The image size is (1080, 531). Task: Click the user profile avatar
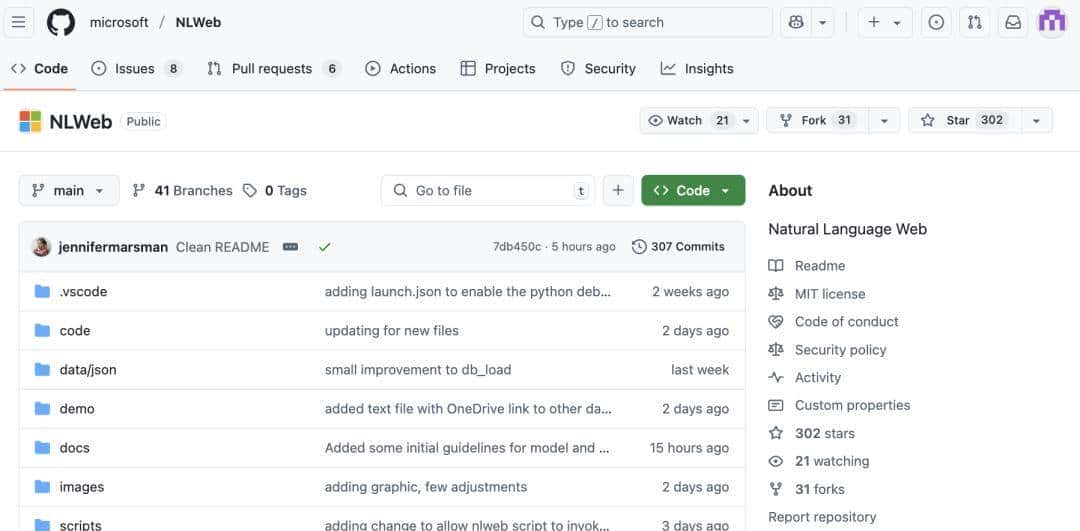1052,22
